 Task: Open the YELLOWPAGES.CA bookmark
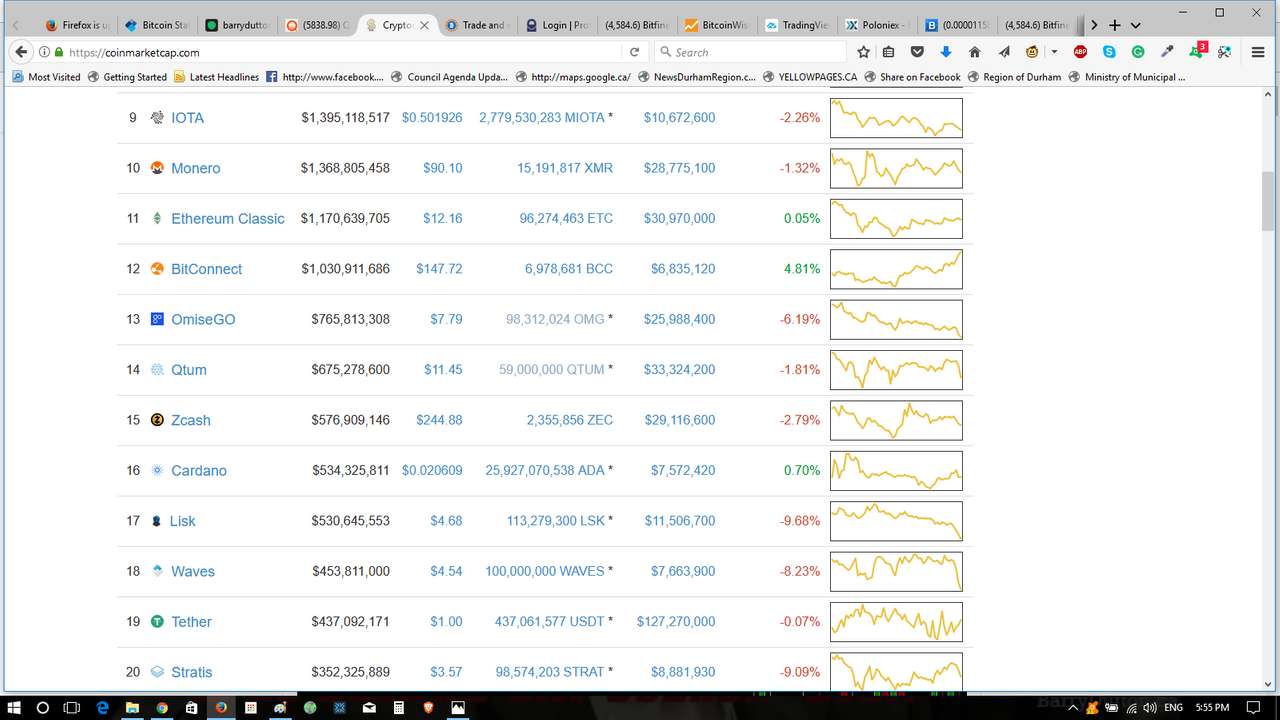point(810,77)
